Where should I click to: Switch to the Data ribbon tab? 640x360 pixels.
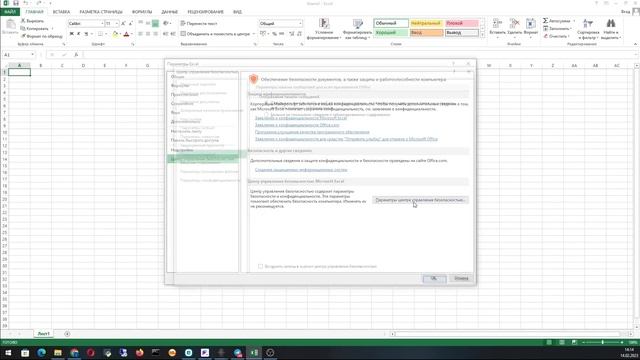[x=170, y=12]
